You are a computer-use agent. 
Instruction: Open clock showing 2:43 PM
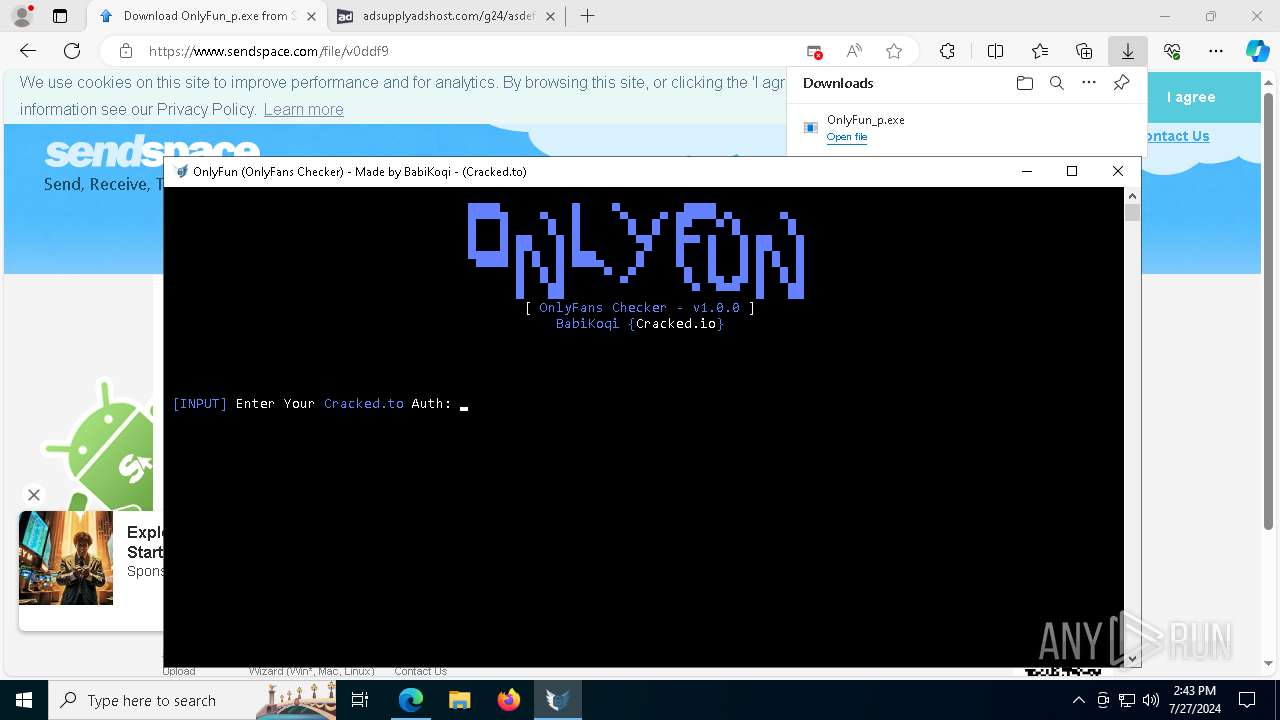coord(1195,700)
